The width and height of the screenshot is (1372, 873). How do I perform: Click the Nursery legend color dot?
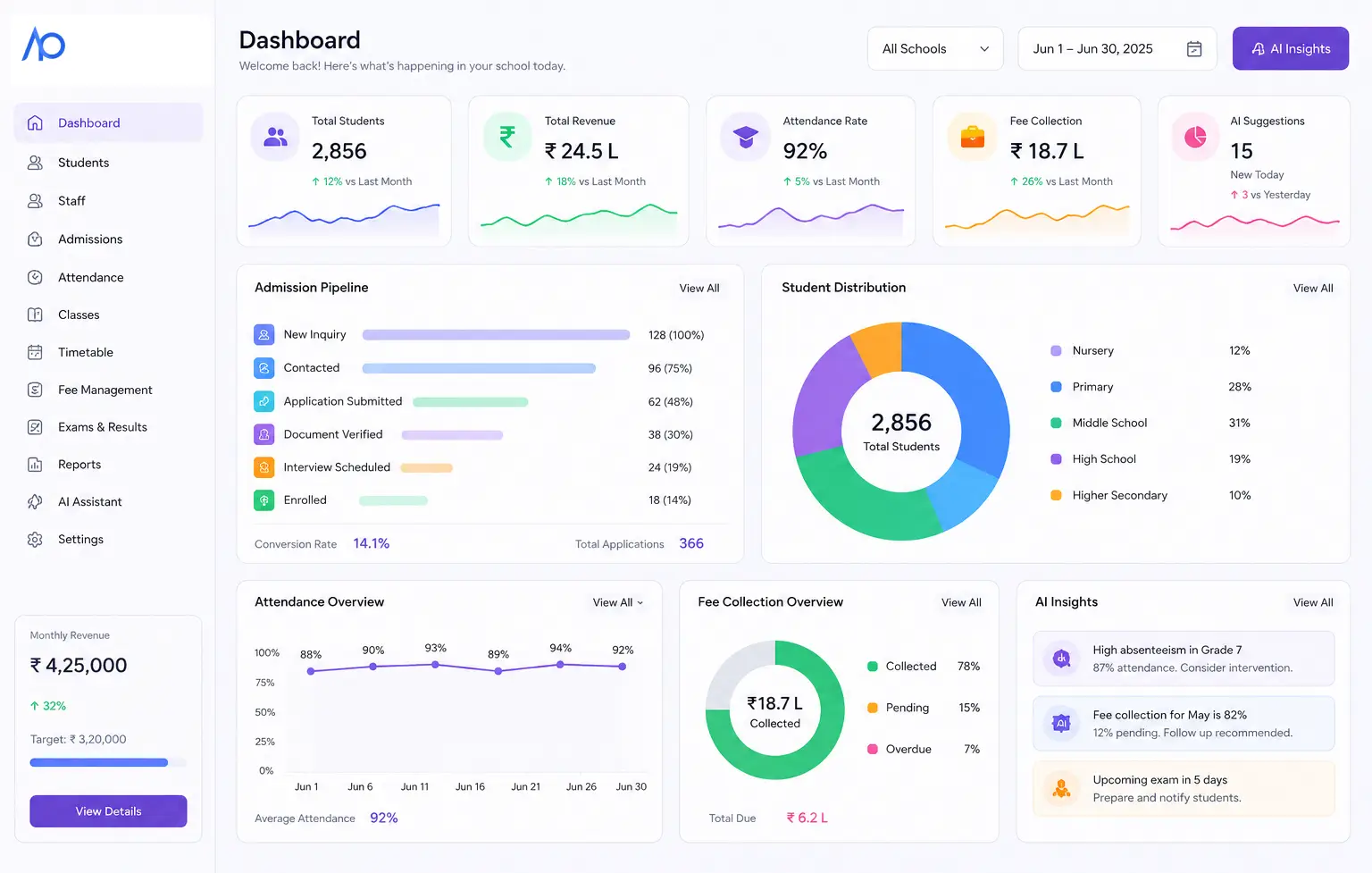coord(1056,351)
